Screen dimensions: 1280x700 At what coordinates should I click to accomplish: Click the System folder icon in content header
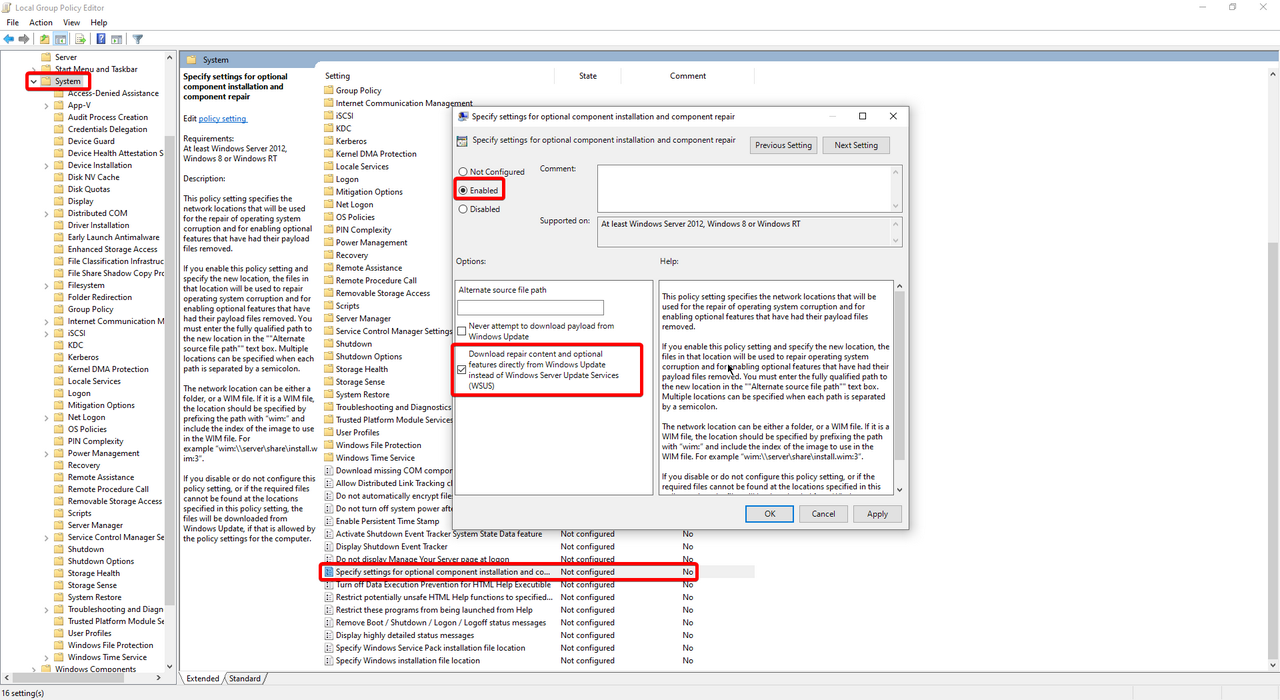click(x=193, y=60)
